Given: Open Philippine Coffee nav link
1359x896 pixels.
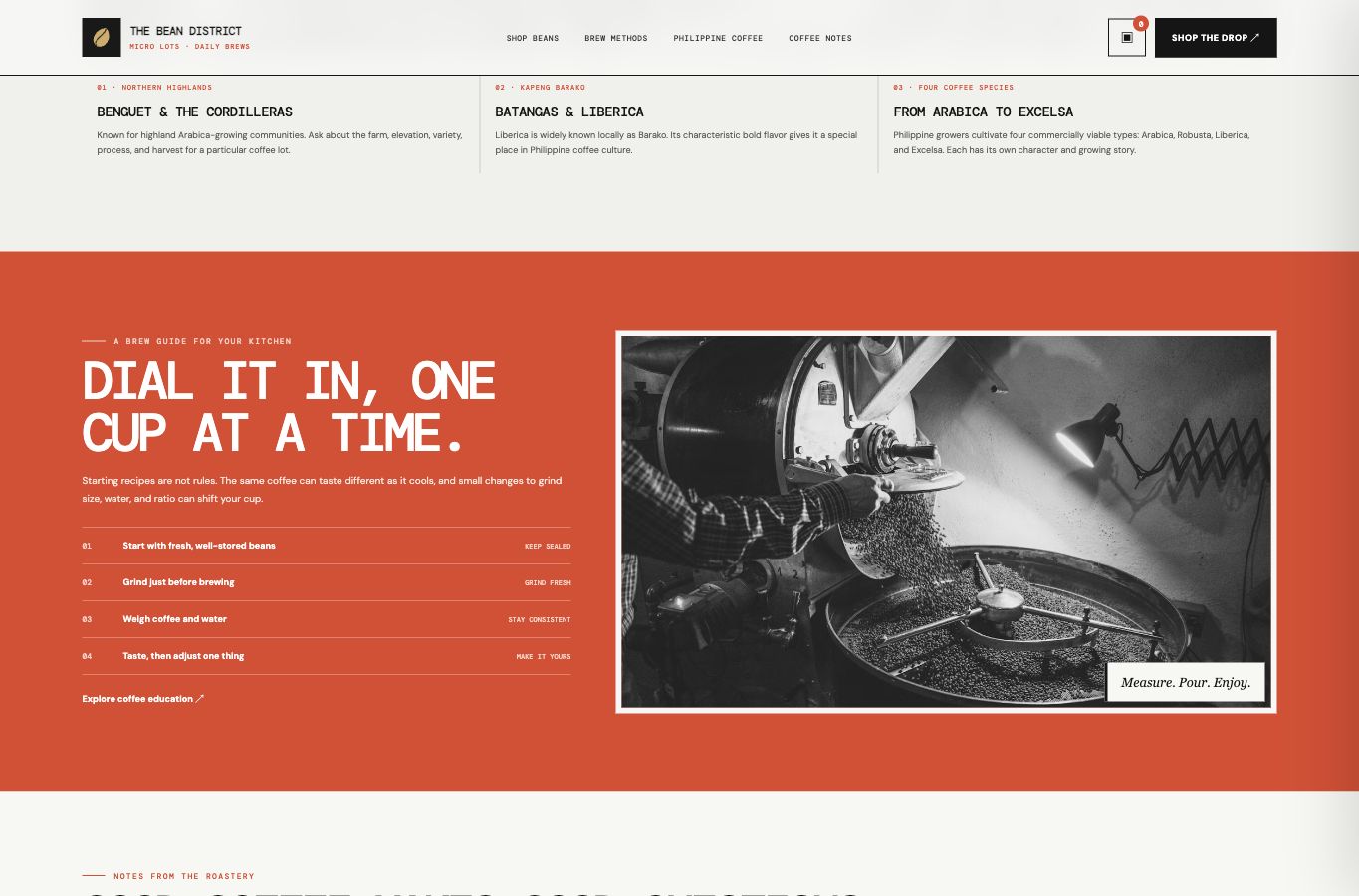Looking at the screenshot, I should point(718,38).
